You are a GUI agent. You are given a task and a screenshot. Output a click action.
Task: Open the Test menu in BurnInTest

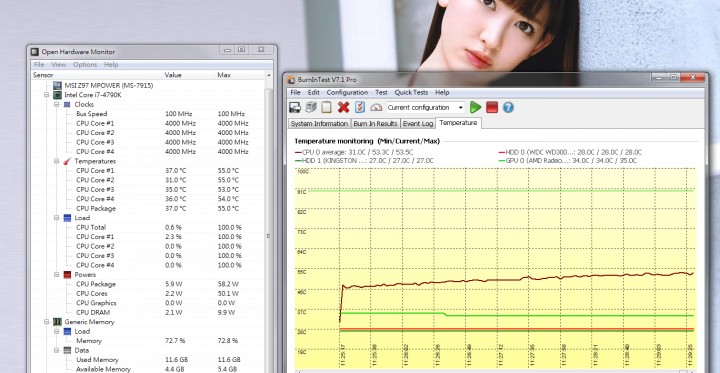(381, 92)
